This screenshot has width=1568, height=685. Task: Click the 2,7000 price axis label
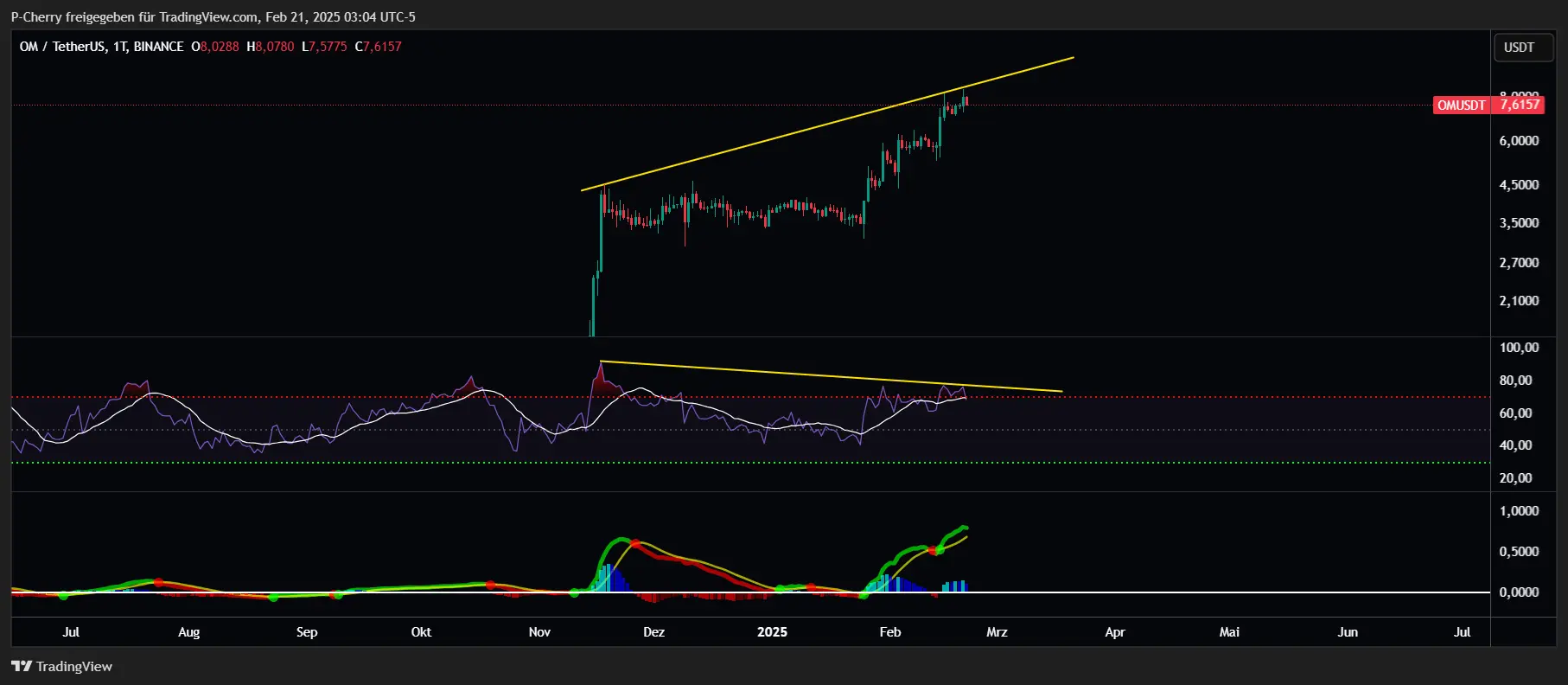coord(1519,263)
